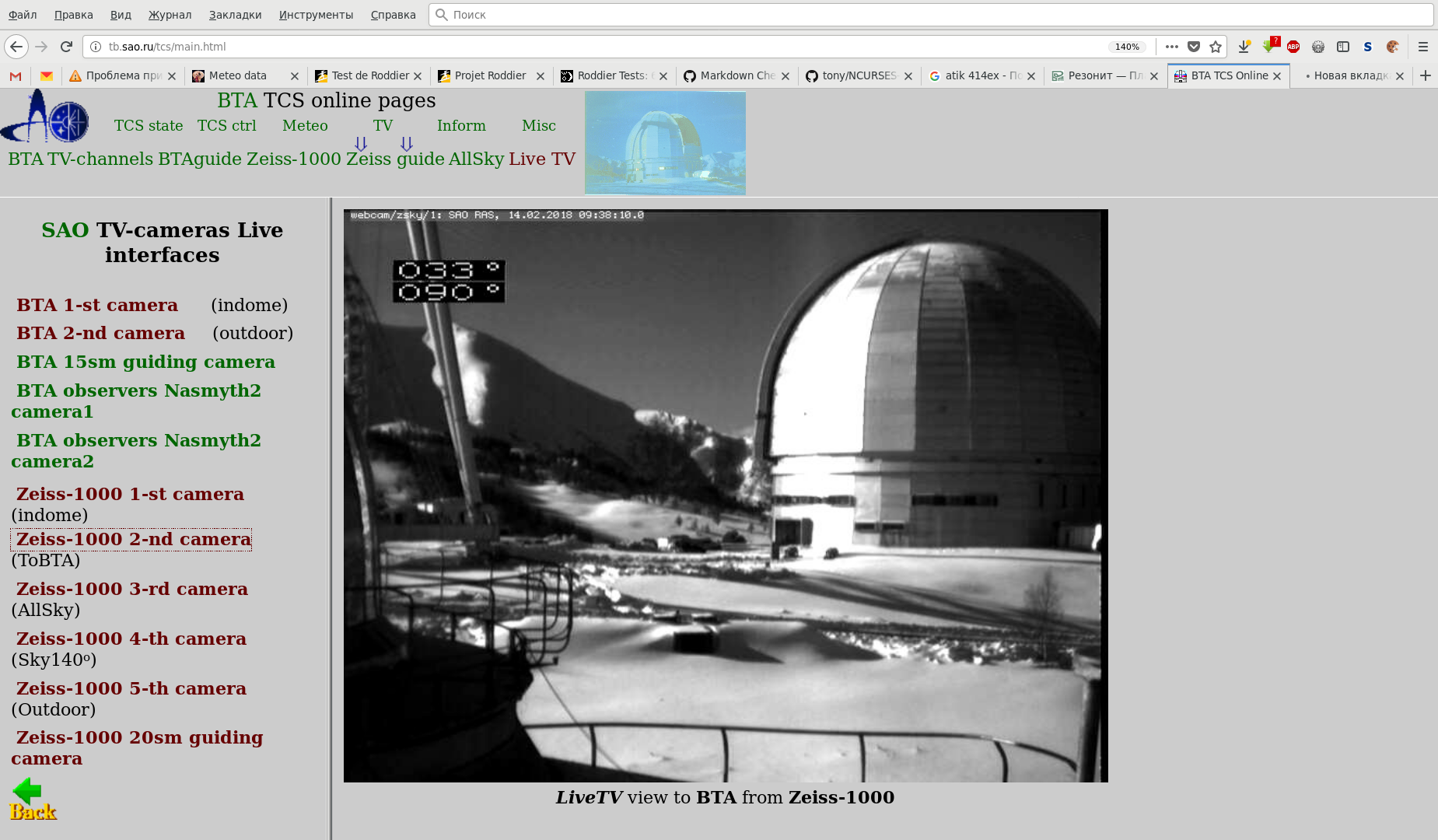1438x840 pixels.
Task: Open Zeiss-1000 20sm guiding camera
Action: point(137,747)
